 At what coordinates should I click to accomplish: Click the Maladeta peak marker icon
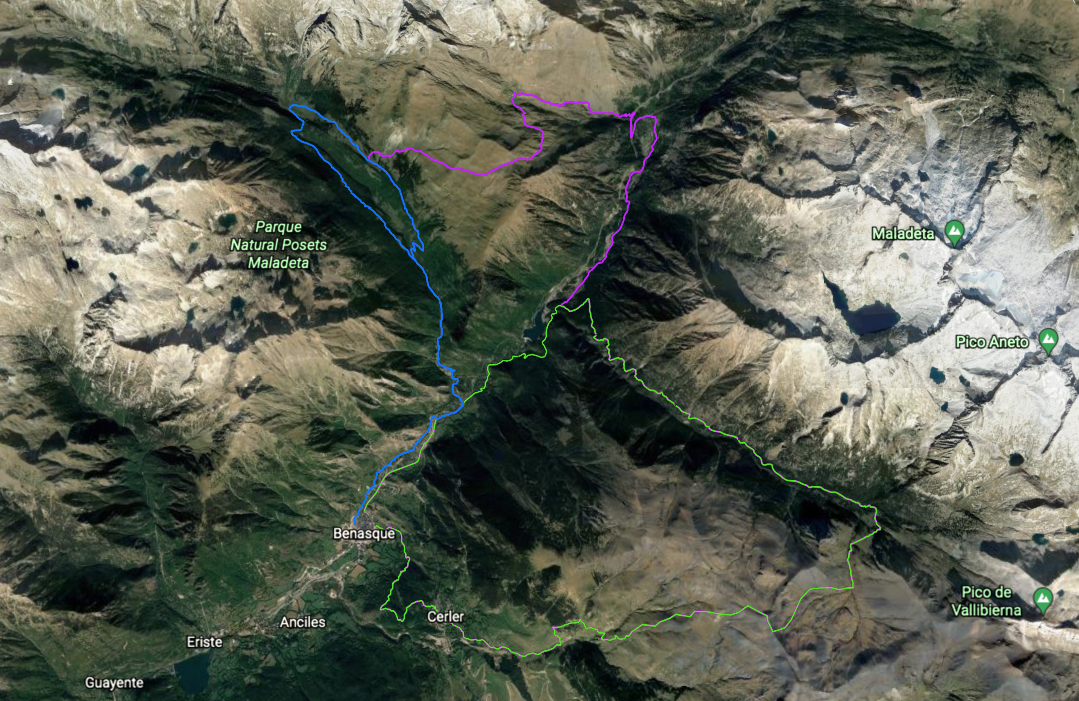[x=954, y=233]
